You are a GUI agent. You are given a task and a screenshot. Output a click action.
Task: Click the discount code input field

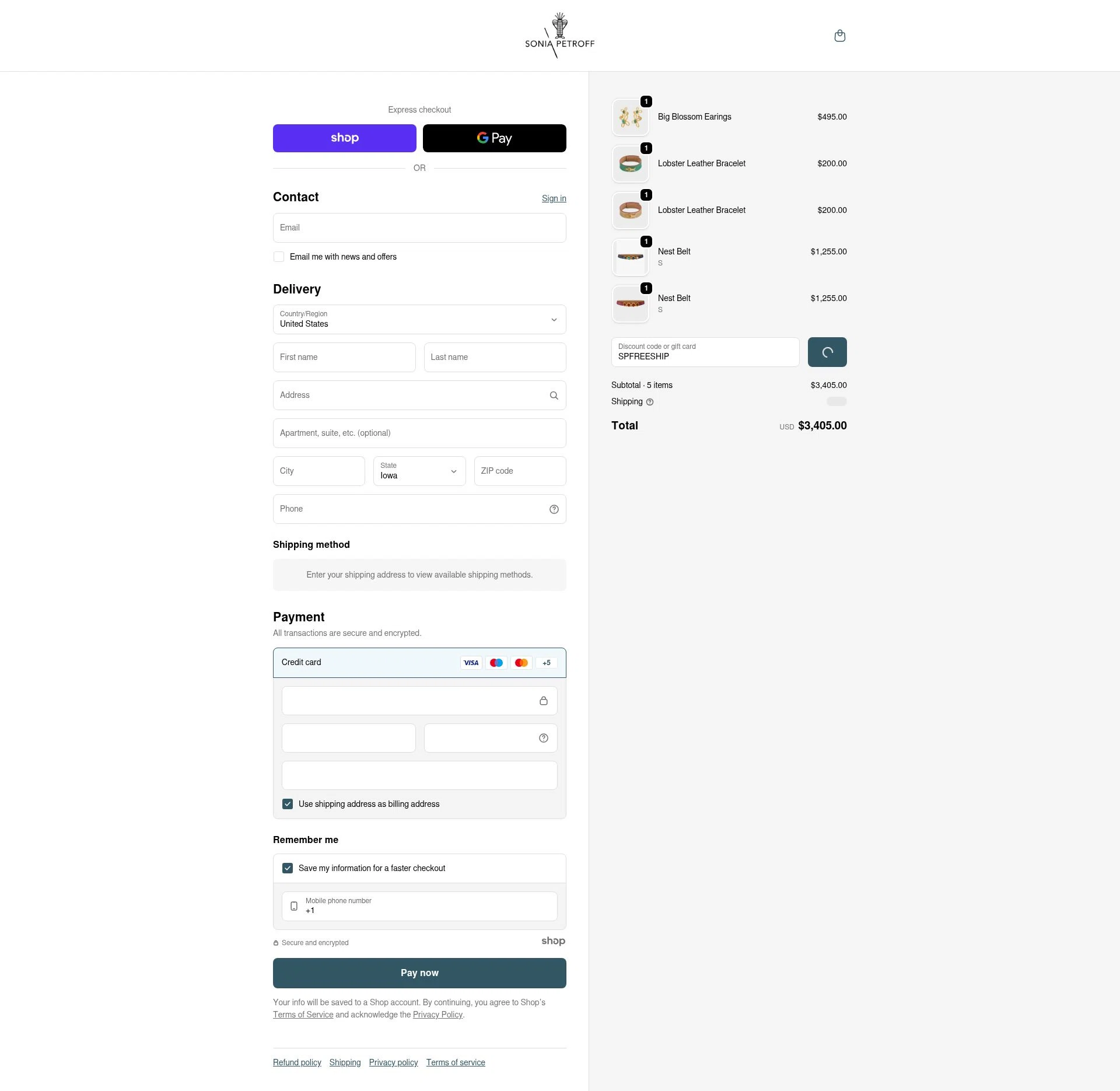click(705, 356)
